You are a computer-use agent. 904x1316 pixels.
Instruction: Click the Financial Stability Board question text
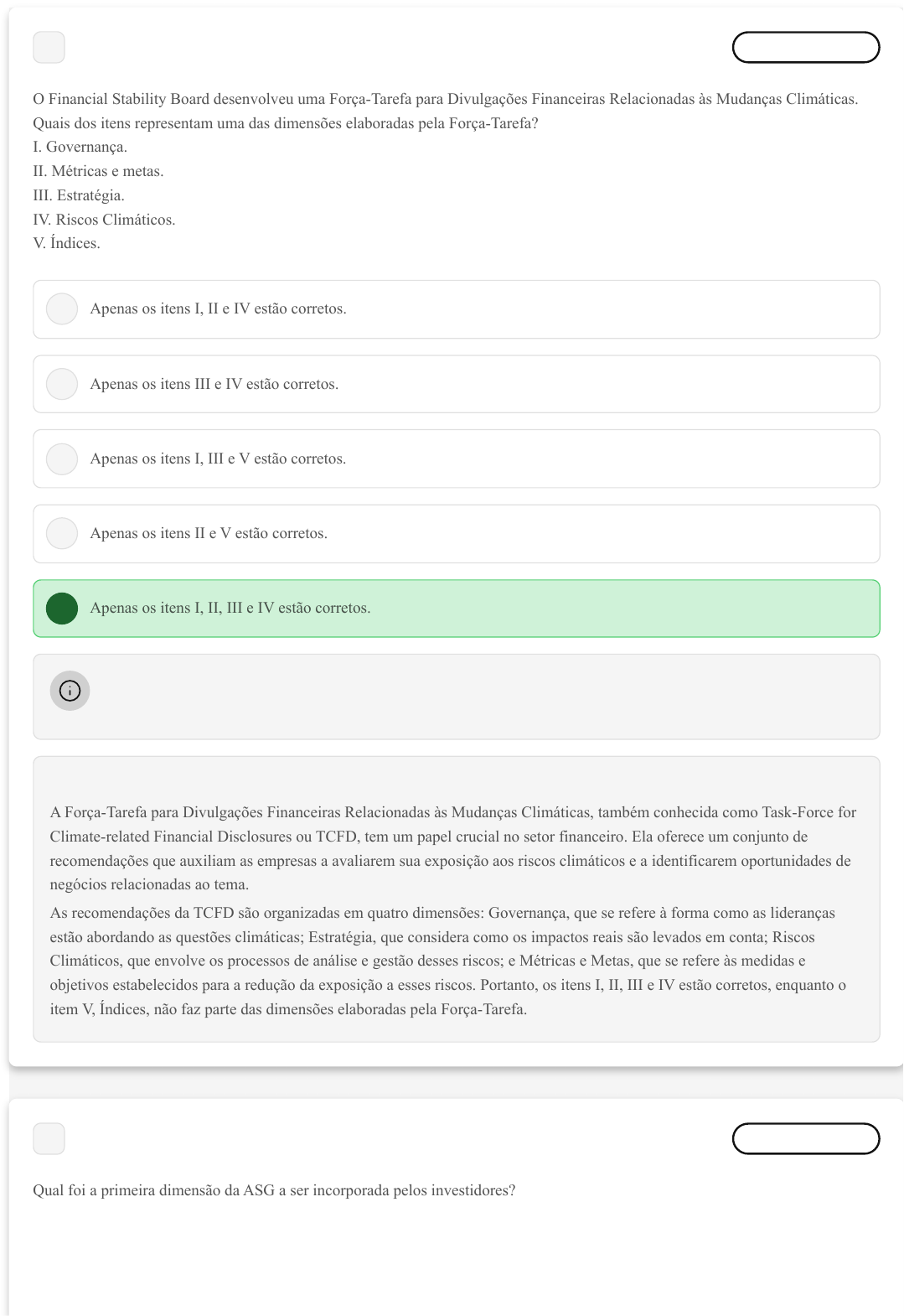[446, 111]
